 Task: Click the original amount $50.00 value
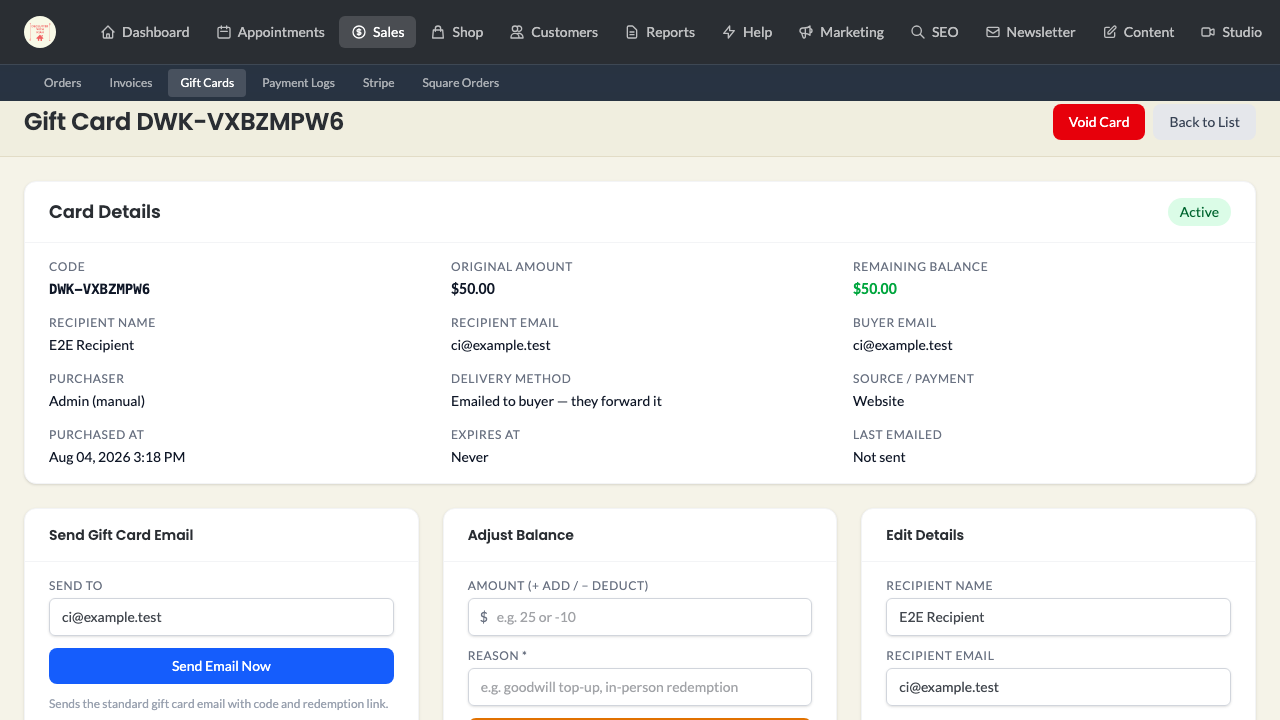tap(473, 289)
